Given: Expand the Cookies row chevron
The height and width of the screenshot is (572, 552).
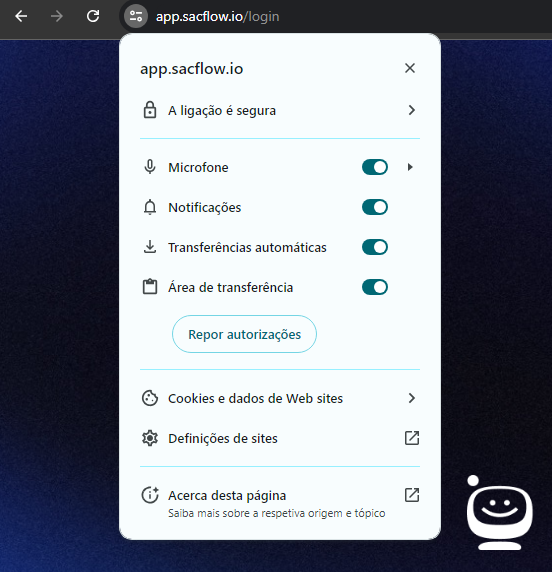Looking at the screenshot, I should tap(412, 398).
